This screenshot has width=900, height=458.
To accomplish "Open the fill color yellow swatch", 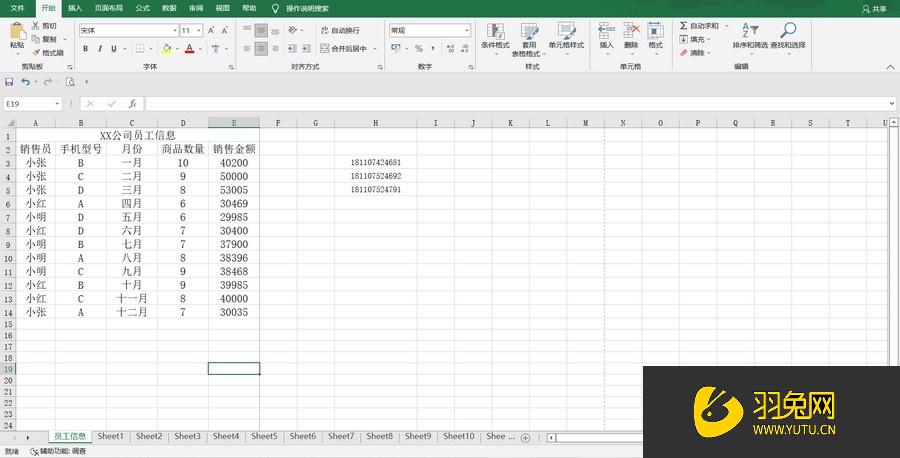I will (166, 49).
